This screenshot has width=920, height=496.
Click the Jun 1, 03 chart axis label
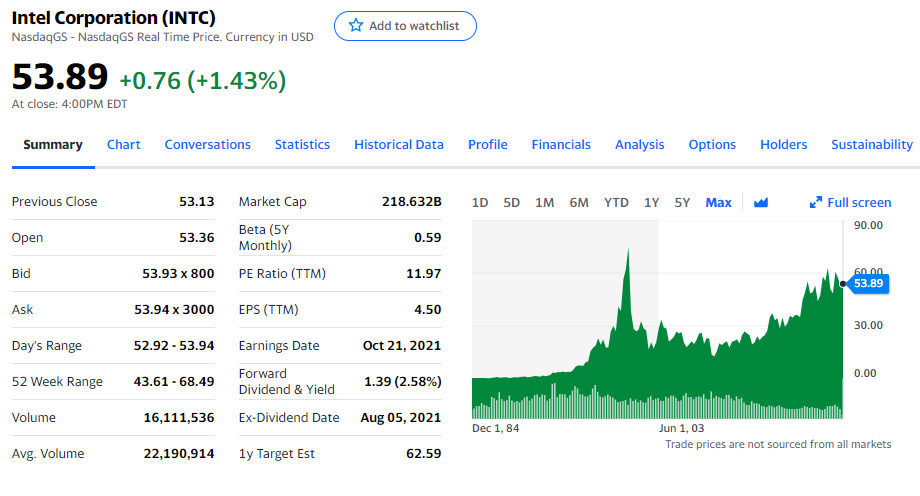coord(681,428)
